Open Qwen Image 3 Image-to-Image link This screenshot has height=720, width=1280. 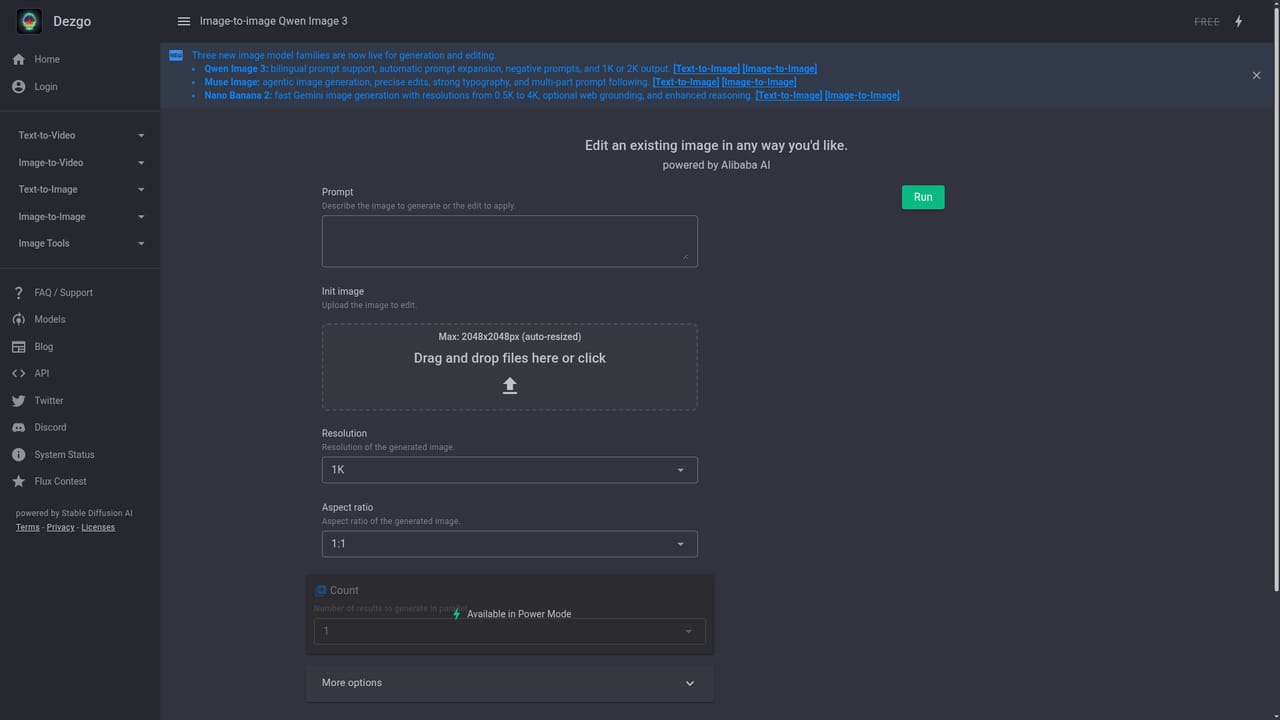780,69
